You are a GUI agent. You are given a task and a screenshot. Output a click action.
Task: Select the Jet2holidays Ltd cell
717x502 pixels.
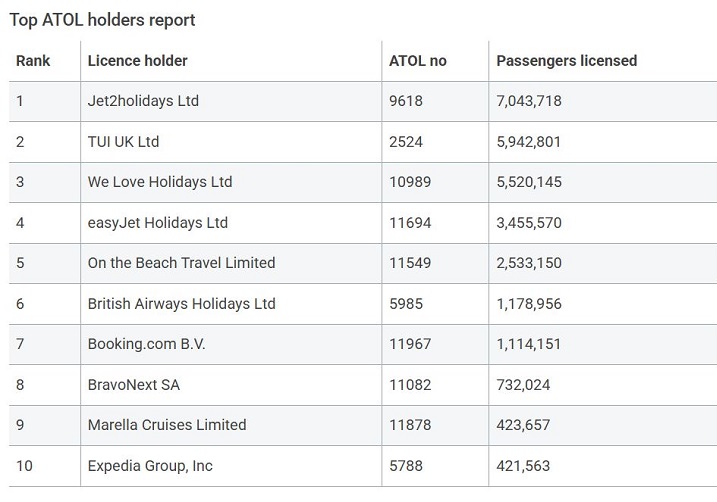(x=143, y=101)
